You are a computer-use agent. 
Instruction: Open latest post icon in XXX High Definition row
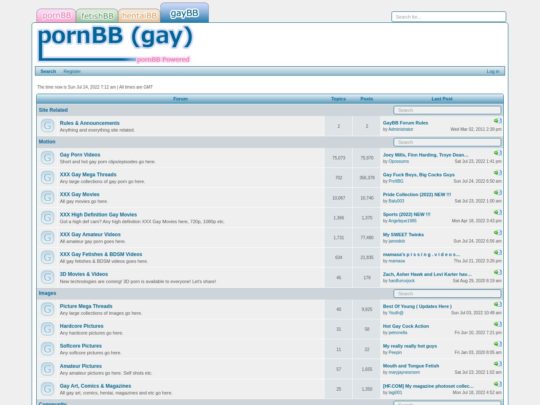[498, 212]
